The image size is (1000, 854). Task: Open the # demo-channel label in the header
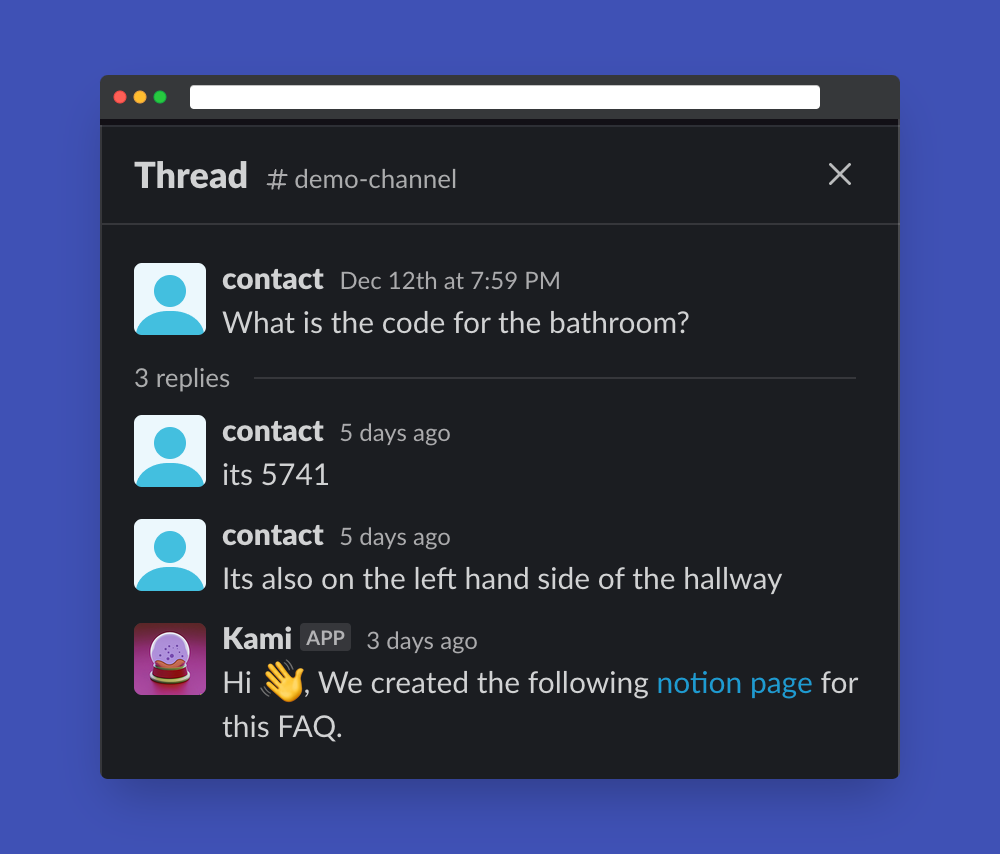click(362, 179)
